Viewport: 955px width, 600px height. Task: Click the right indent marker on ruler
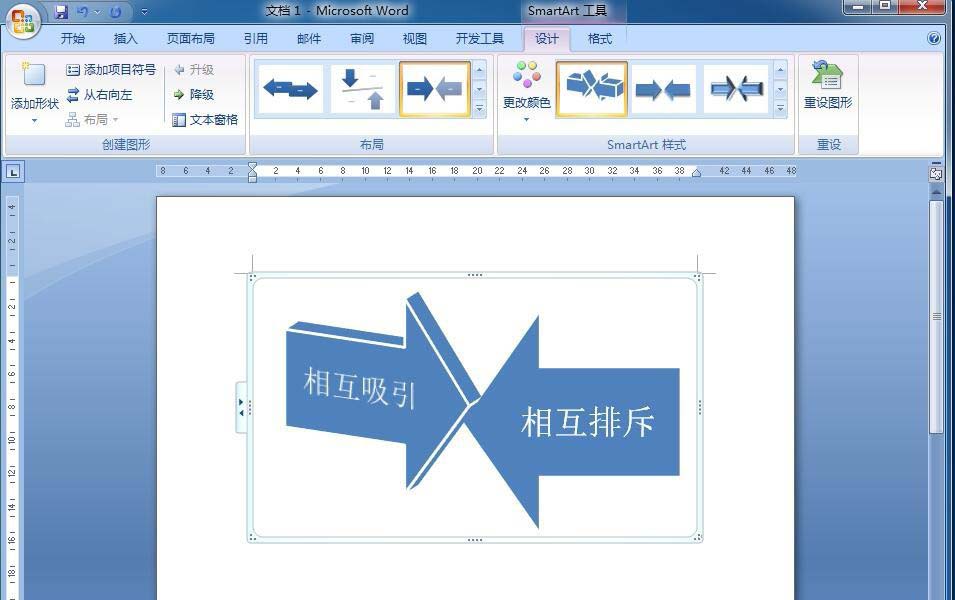696,174
